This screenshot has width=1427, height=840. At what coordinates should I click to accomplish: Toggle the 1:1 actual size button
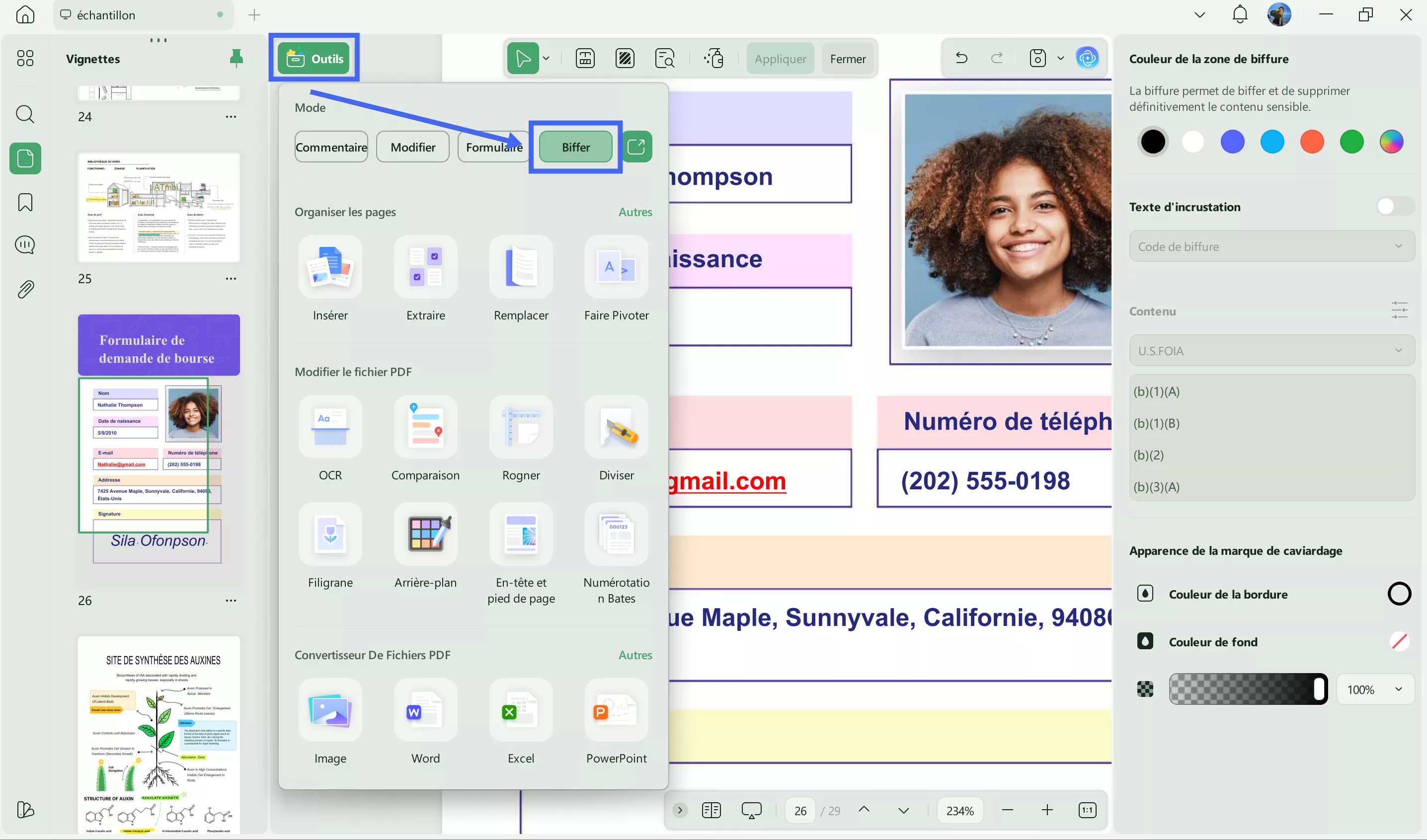tap(1087, 810)
